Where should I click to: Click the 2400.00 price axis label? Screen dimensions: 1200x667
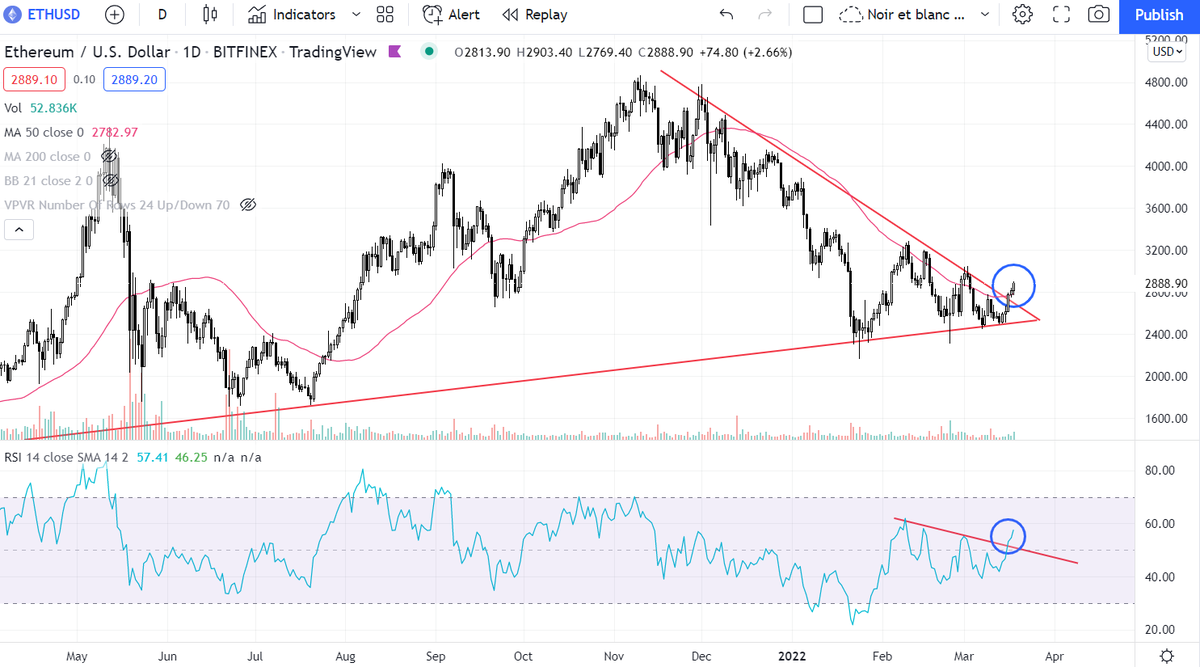click(x=1167, y=334)
